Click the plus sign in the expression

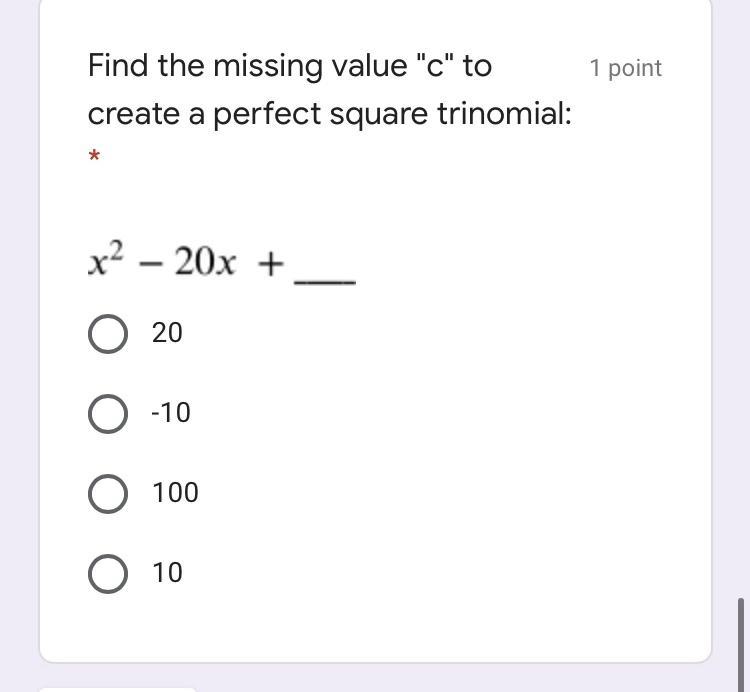click(270, 265)
